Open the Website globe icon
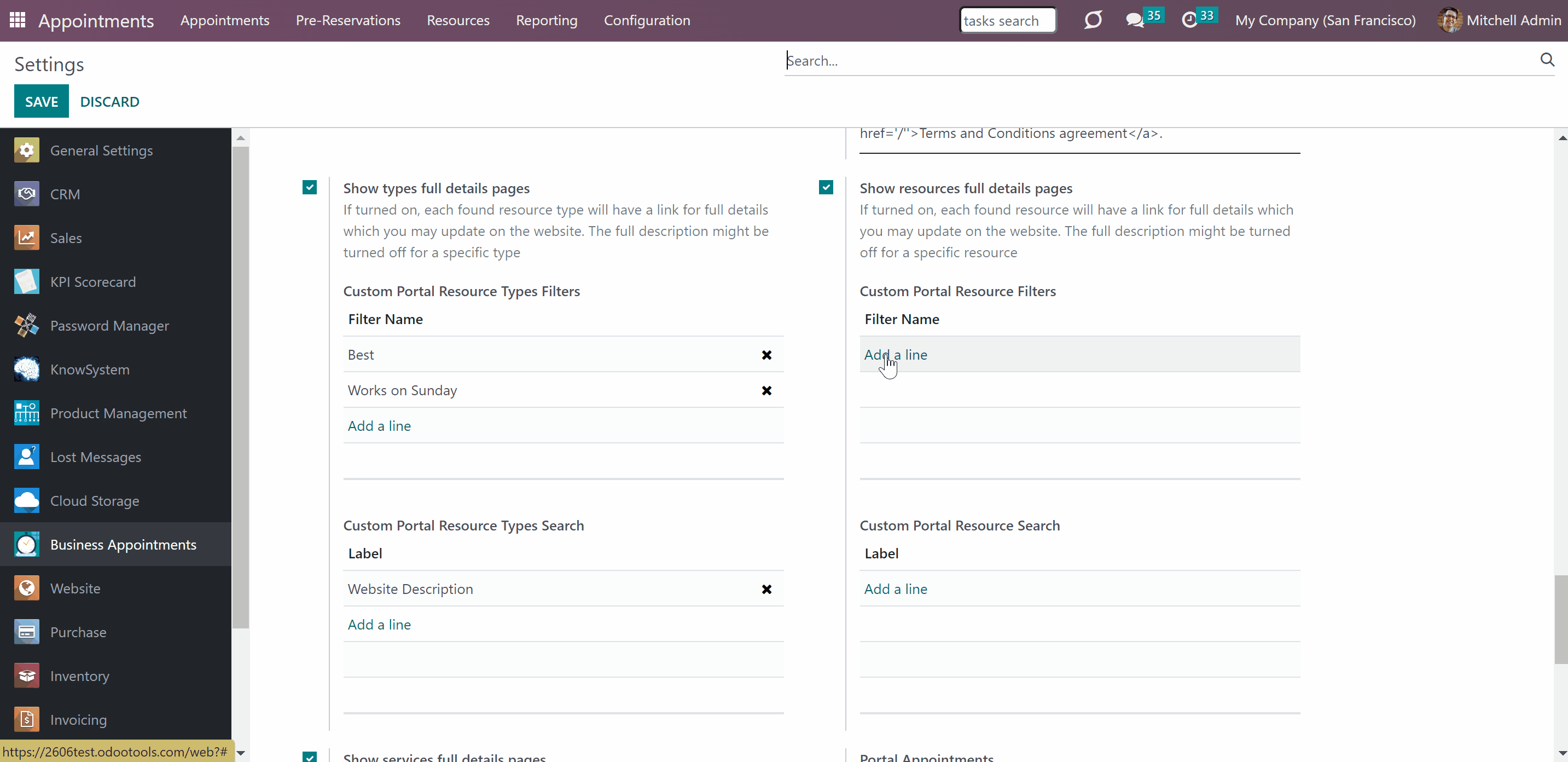 click(27, 588)
